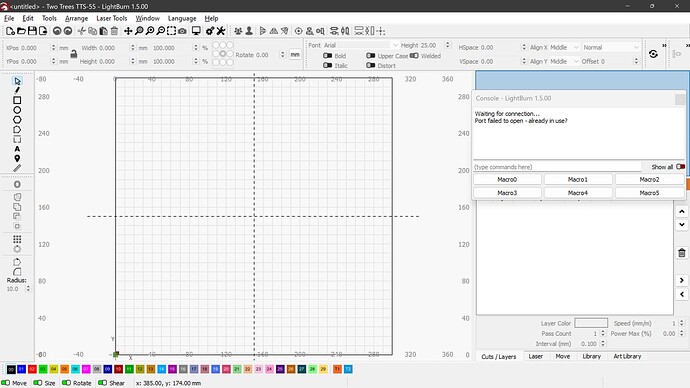Switch to the Laser tab

[536, 356]
